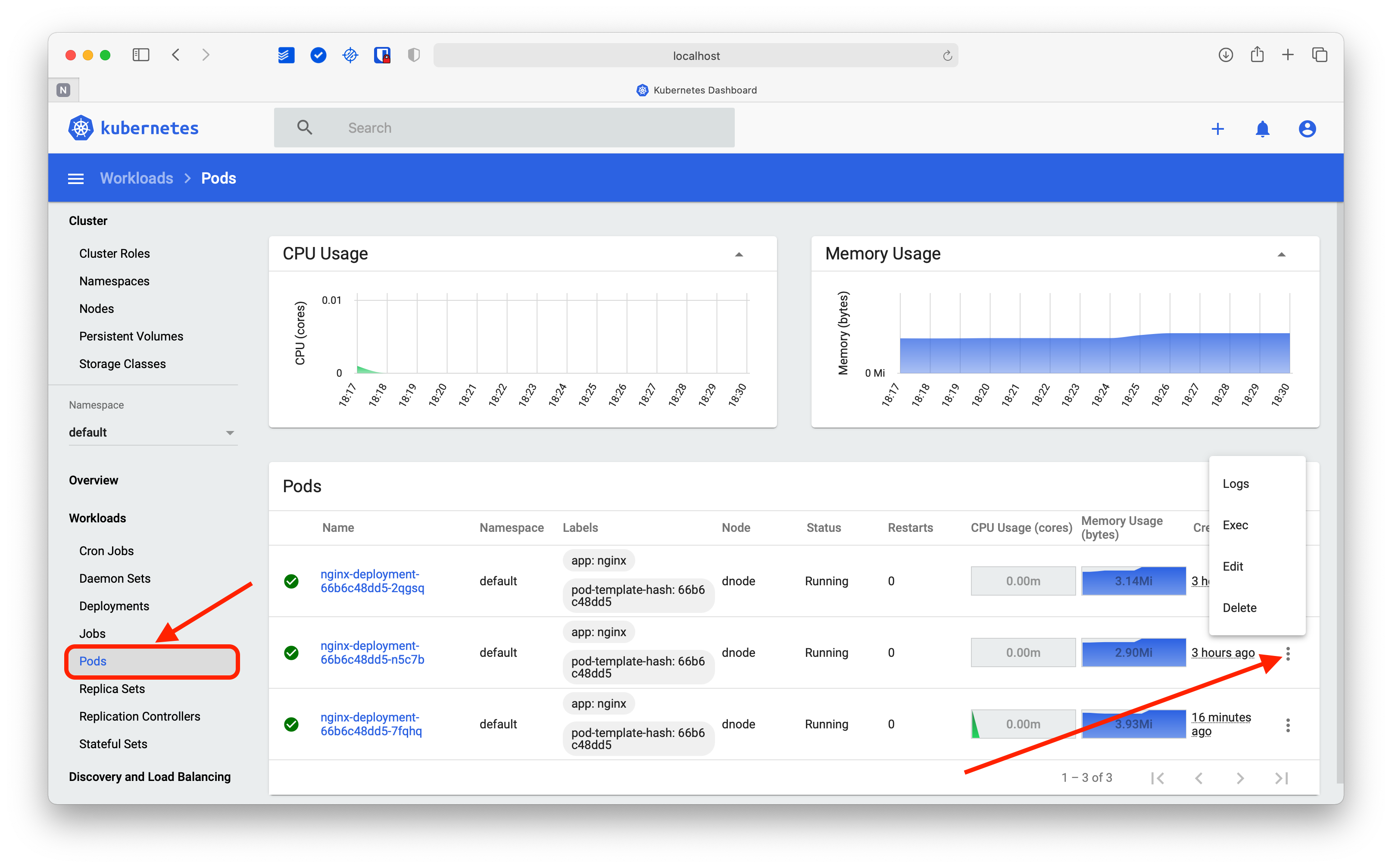Click the Restarts column header
This screenshot has width=1392, height=868.
click(x=910, y=528)
